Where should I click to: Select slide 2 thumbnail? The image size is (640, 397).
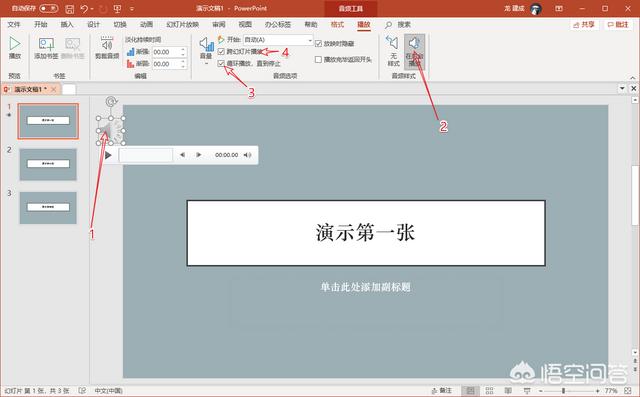click(48, 164)
